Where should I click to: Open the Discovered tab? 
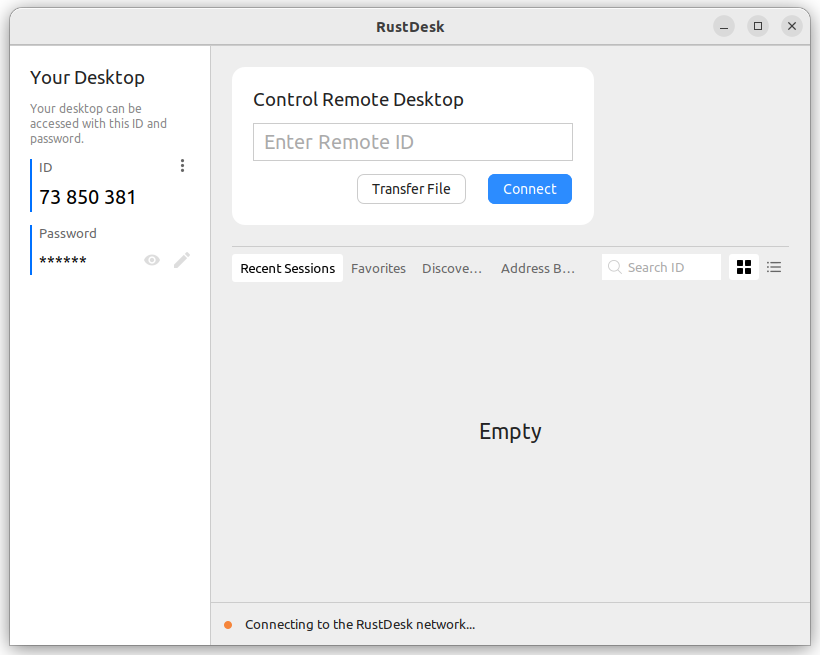[452, 268]
